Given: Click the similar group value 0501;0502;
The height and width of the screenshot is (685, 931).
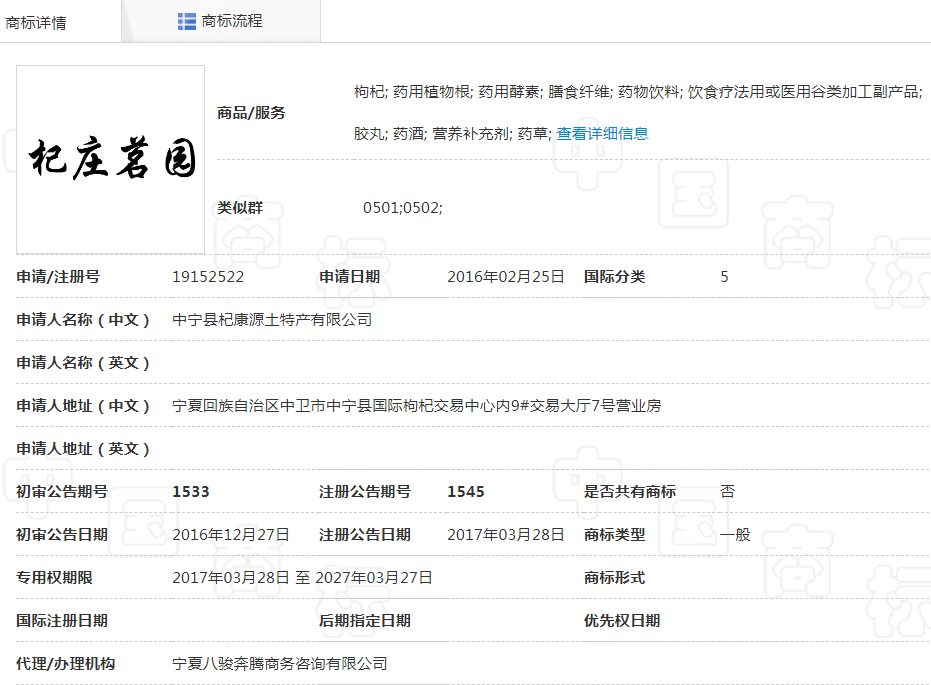Looking at the screenshot, I should (x=402, y=208).
